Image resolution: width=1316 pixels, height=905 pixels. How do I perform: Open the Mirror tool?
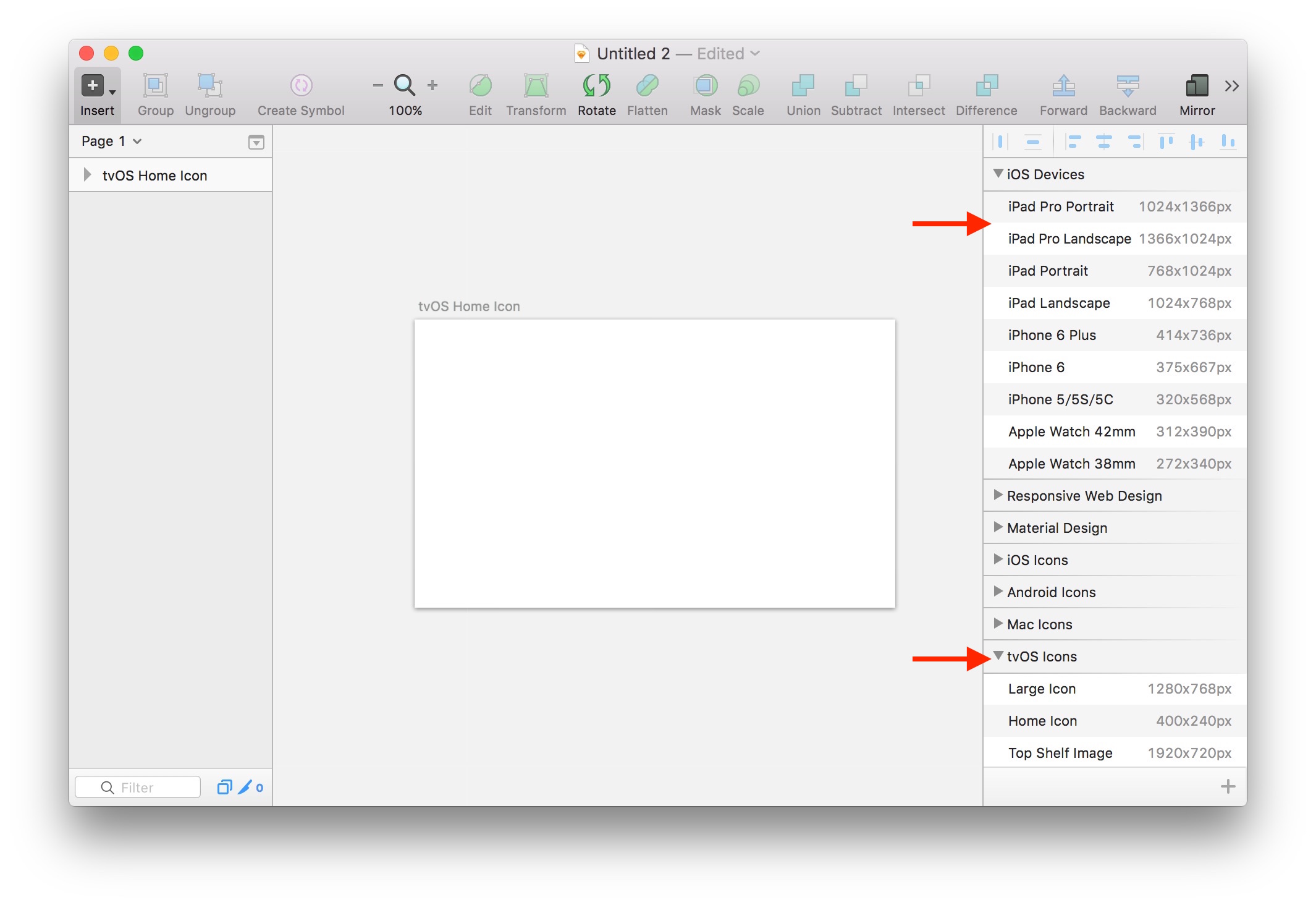pyautogui.click(x=1196, y=86)
